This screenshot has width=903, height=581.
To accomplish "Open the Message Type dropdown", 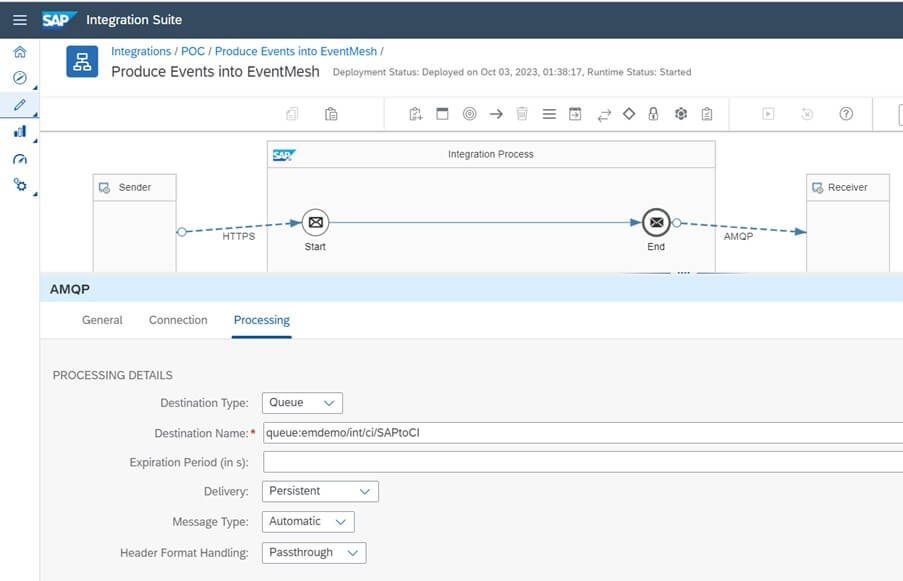I will [x=308, y=522].
